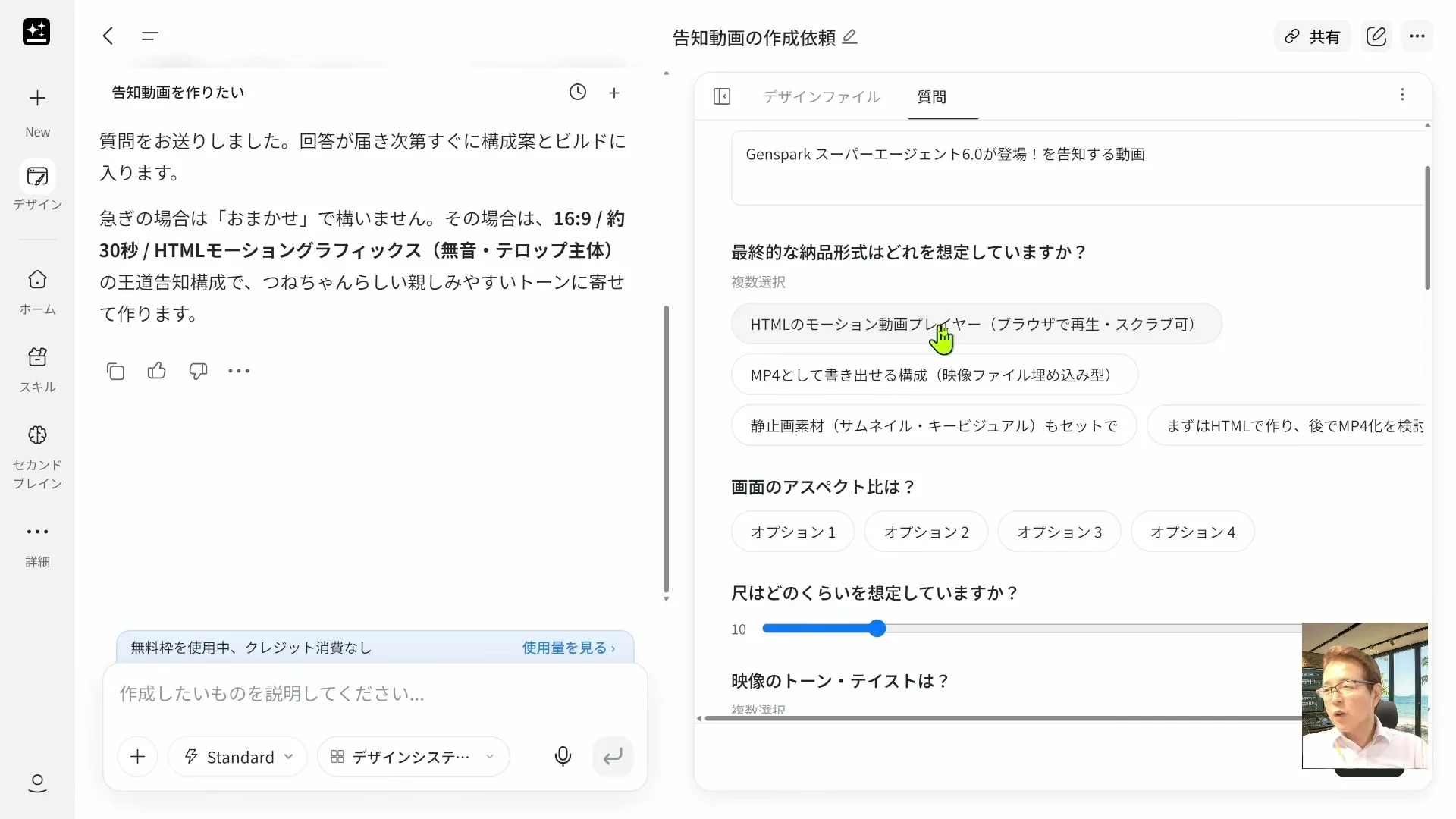Open the new compose icon next to 共有
Viewport: 1456px width, 819px height.
1376,36
